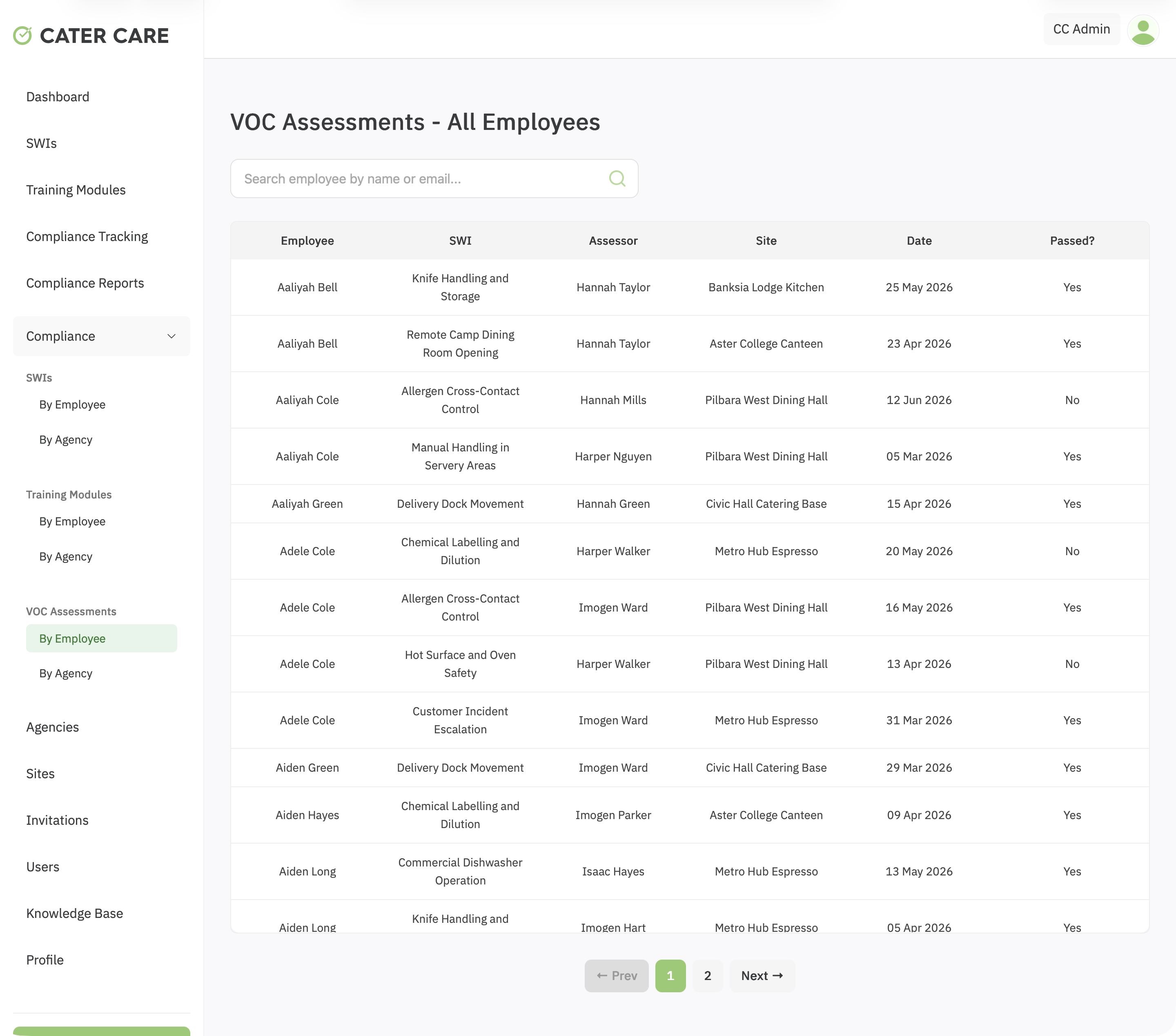The width and height of the screenshot is (1176, 1036).
Task: Click Remote Camp Dining Room Opening cell
Action: click(x=460, y=344)
